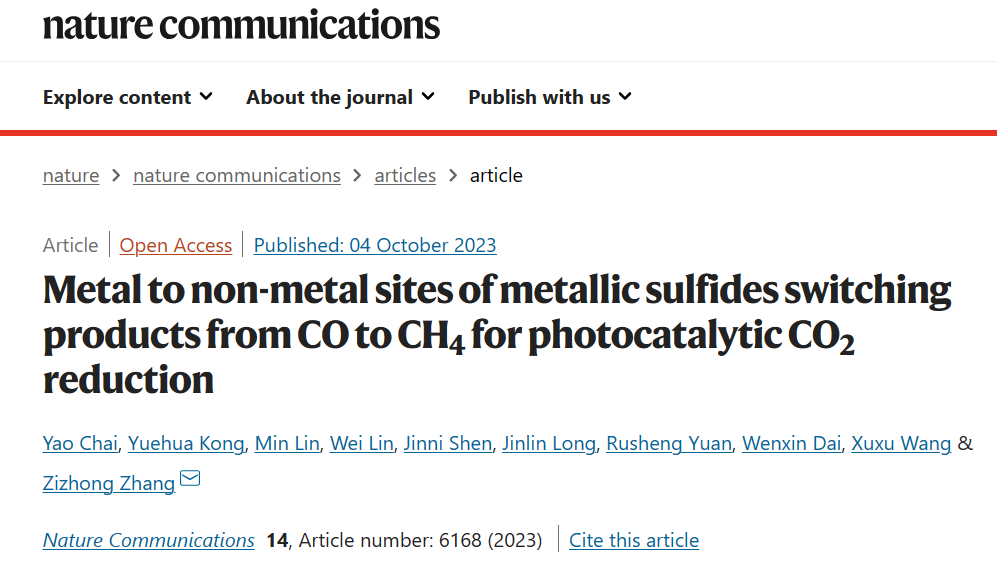Viewport: 997px width, 563px height.
Task: Open the Published: 04 October 2023 link
Action: [375, 246]
